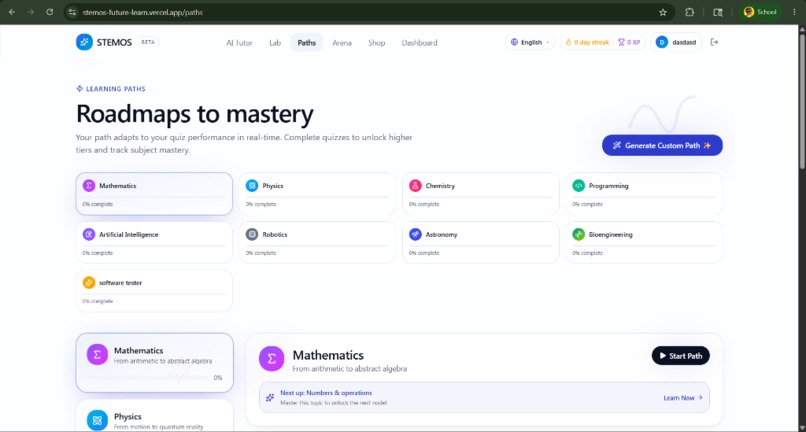Click the Astronomy subject name text
The width and height of the screenshot is (806, 432).
click(441, 235)
